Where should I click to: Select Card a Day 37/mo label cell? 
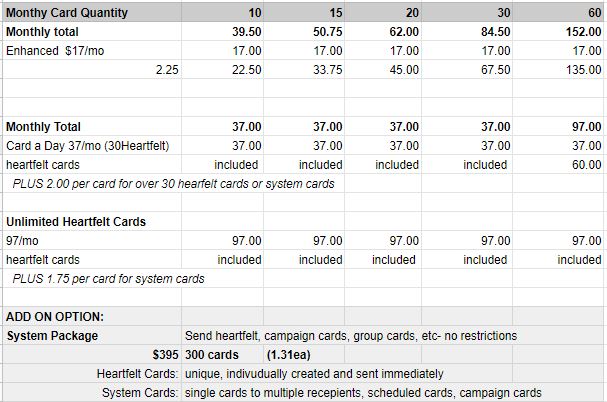tap(92, 146)
